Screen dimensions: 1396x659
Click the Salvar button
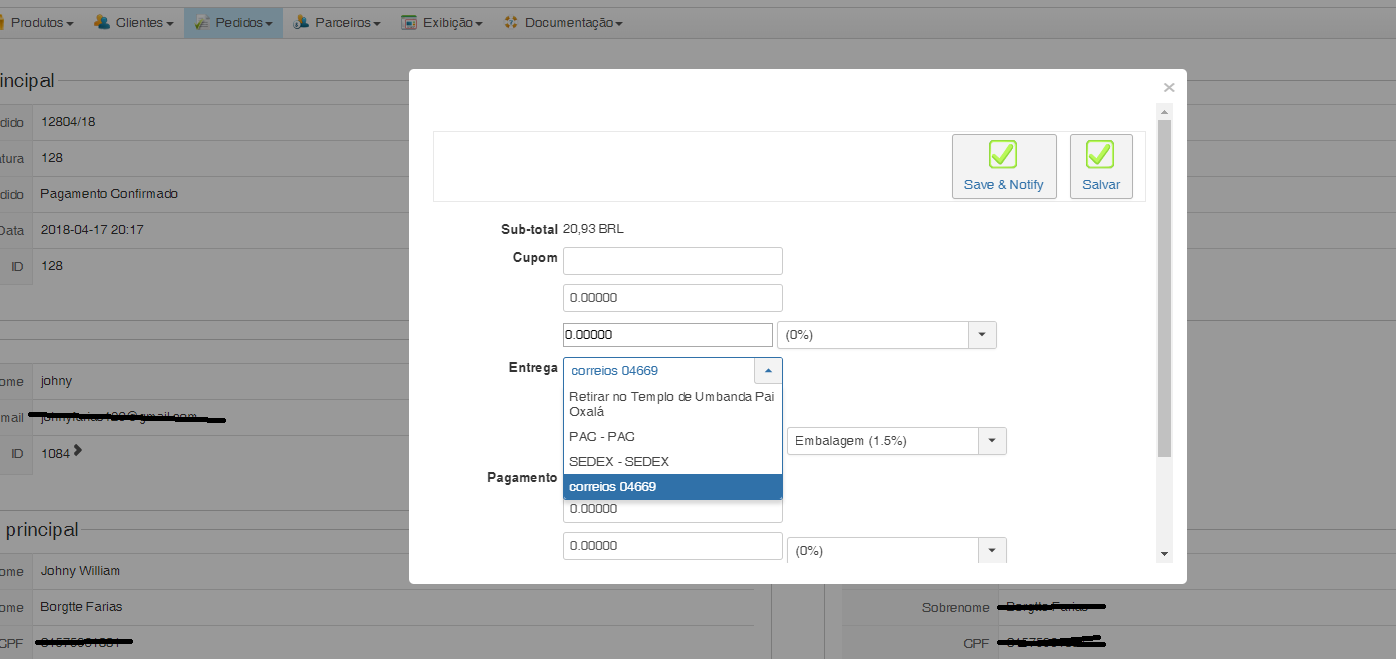[x=1101, y=166]
